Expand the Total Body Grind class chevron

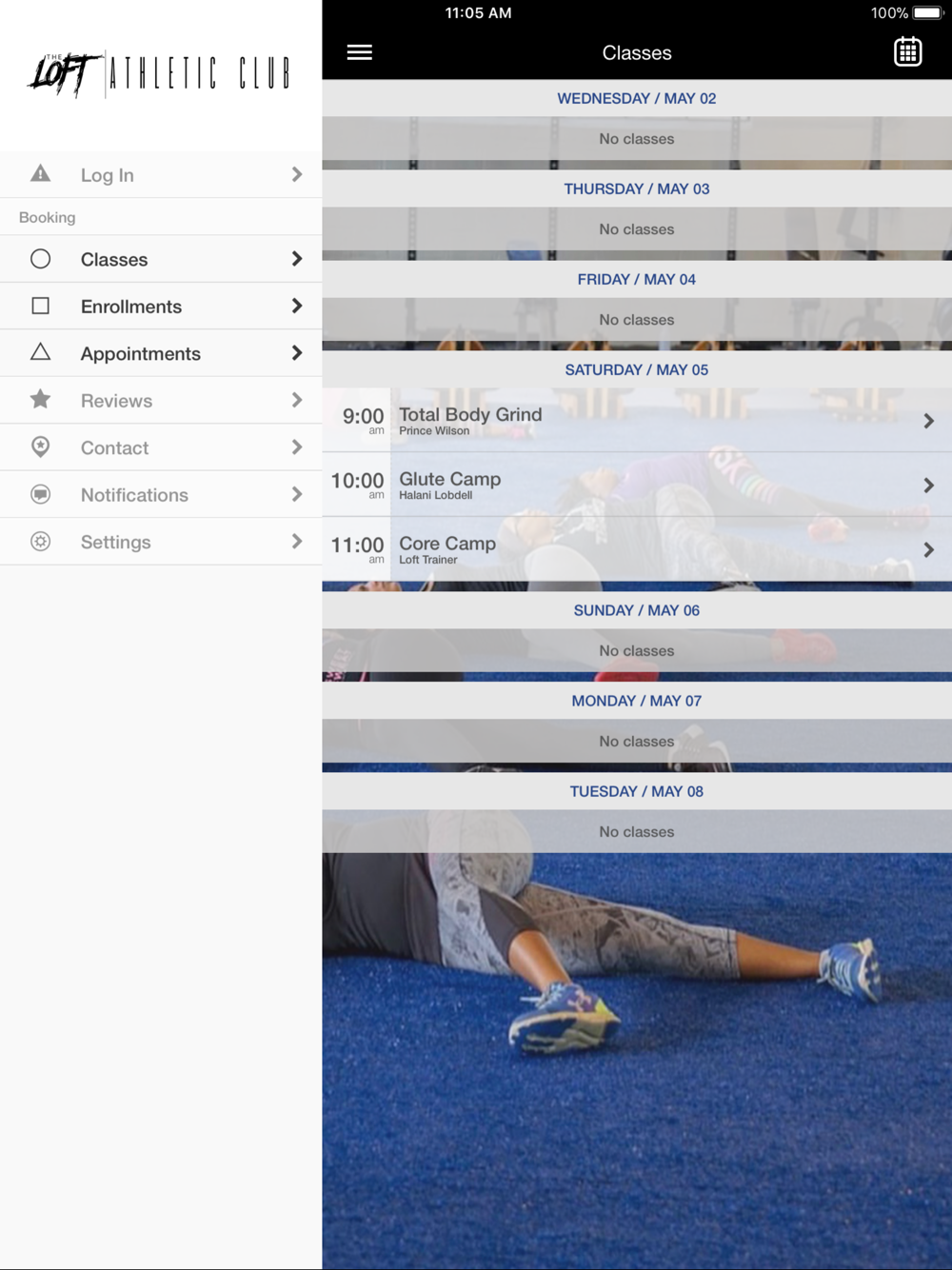pos(928,421)
